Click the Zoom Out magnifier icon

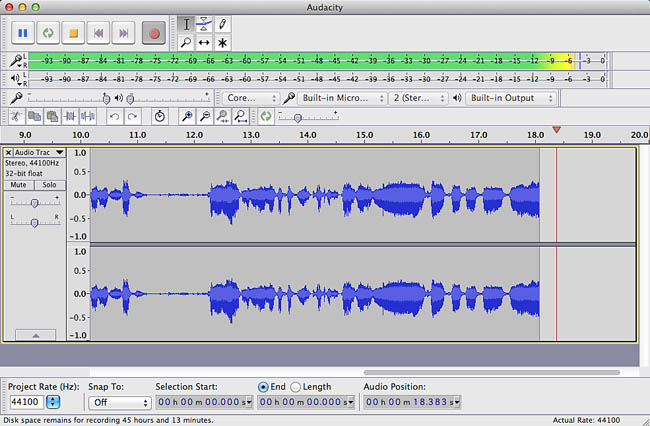(x=205, y=116)
